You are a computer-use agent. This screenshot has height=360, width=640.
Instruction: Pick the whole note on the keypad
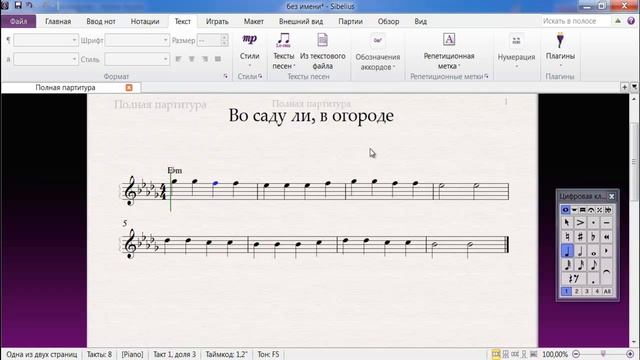(593, 251)
